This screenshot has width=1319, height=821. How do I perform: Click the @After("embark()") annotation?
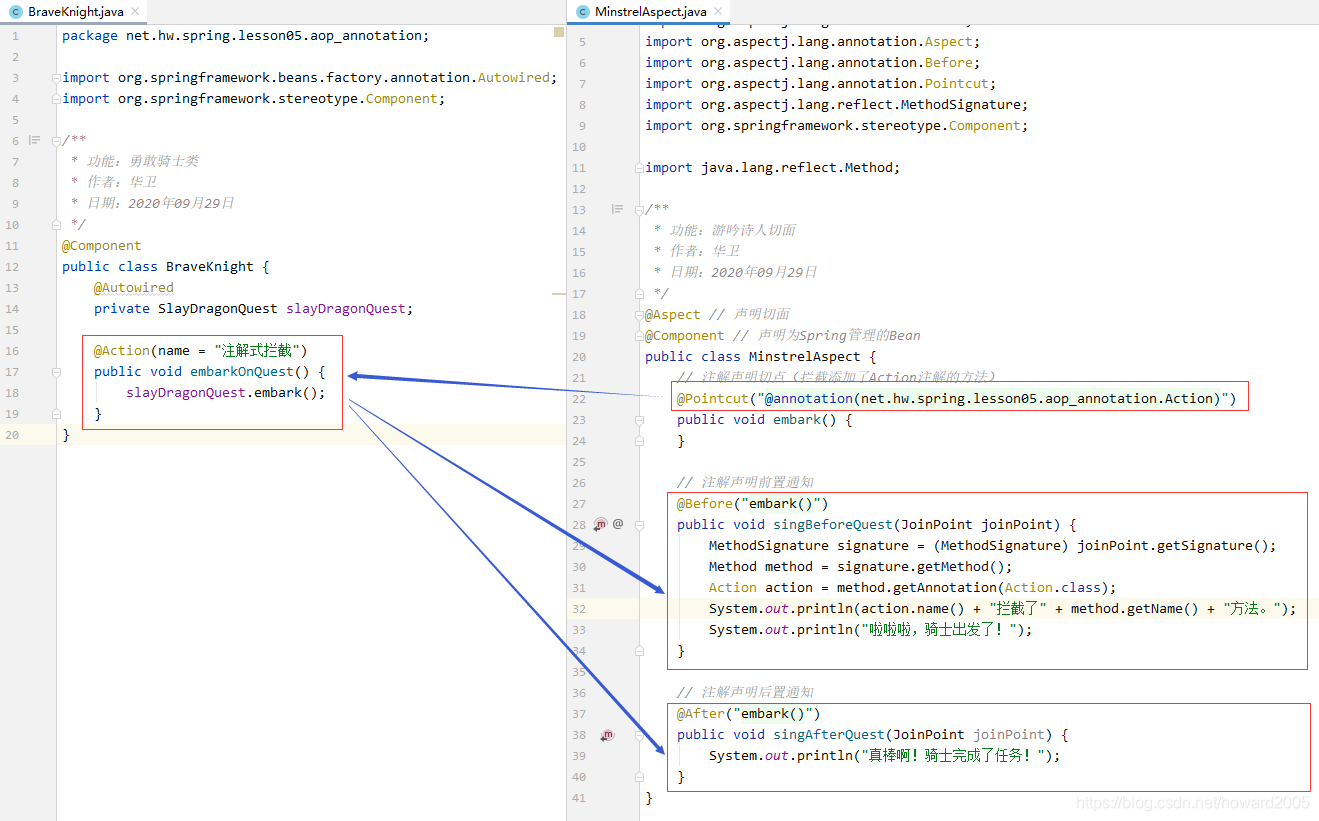[x=749, y=714]
